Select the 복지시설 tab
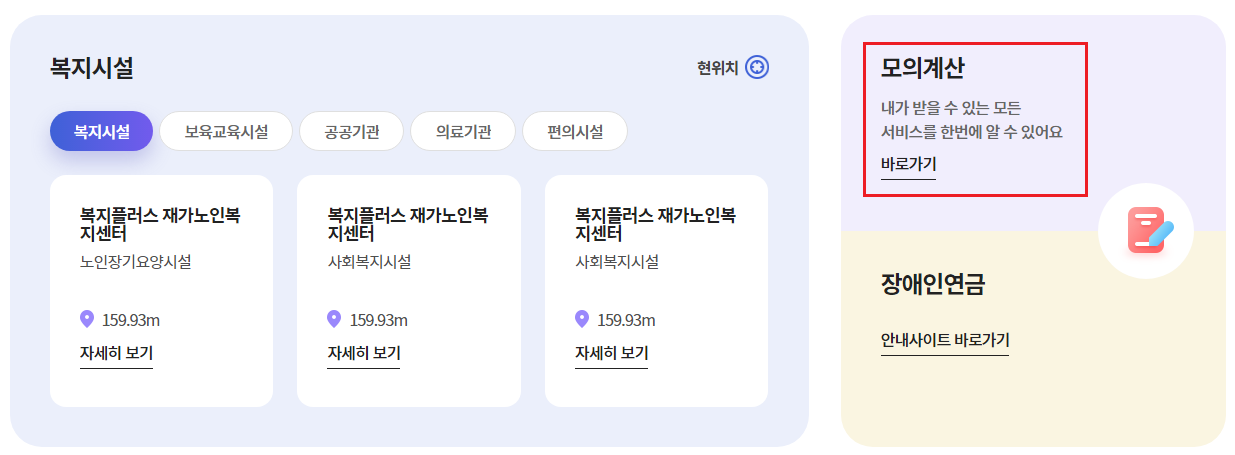The width and height of the screenshot is (1235, 455). 101,131
